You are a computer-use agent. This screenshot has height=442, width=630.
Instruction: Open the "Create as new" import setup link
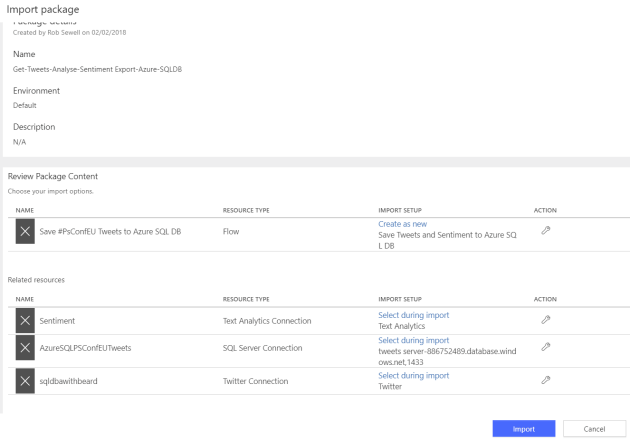click(405, 224)
